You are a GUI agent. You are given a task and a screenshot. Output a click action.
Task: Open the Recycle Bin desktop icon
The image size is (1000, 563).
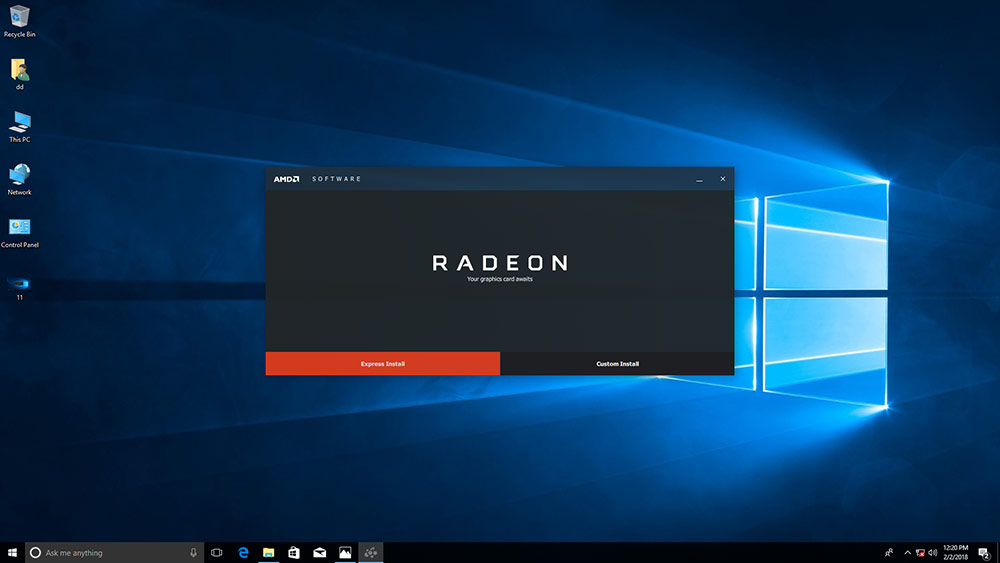19,21
